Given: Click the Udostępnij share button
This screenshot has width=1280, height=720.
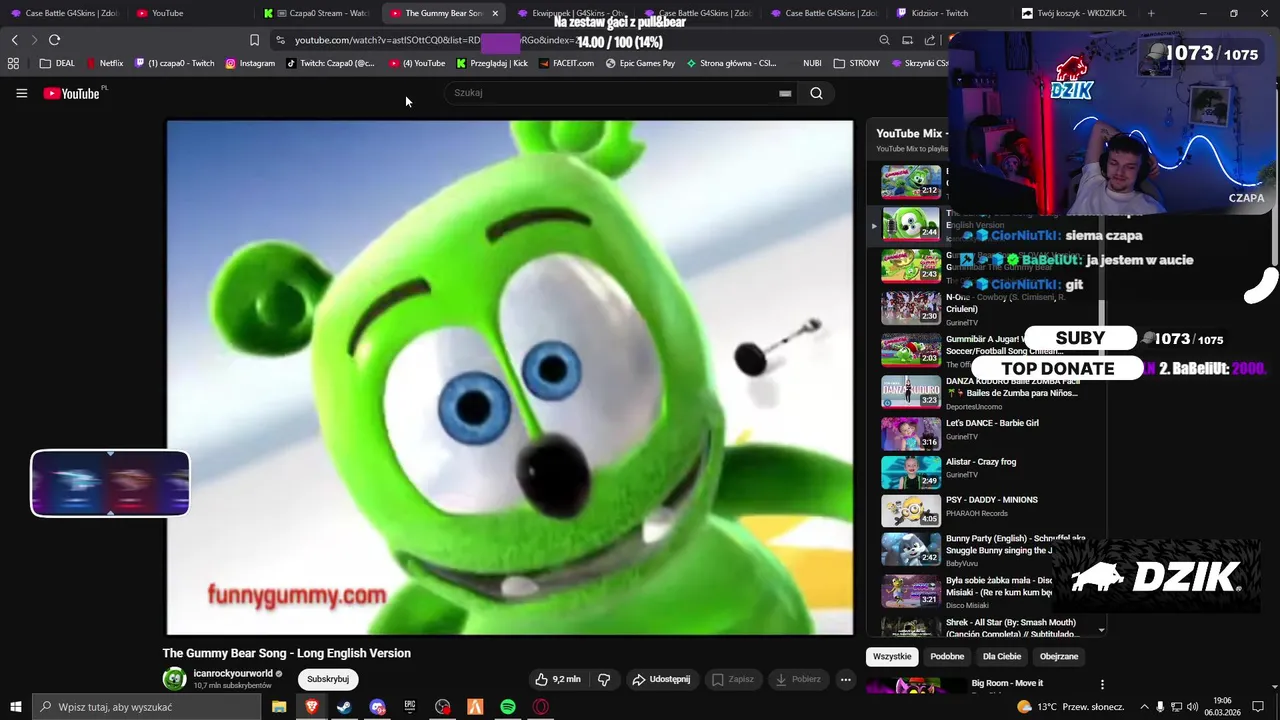Looking at the screenshot, I should (661, 679).
